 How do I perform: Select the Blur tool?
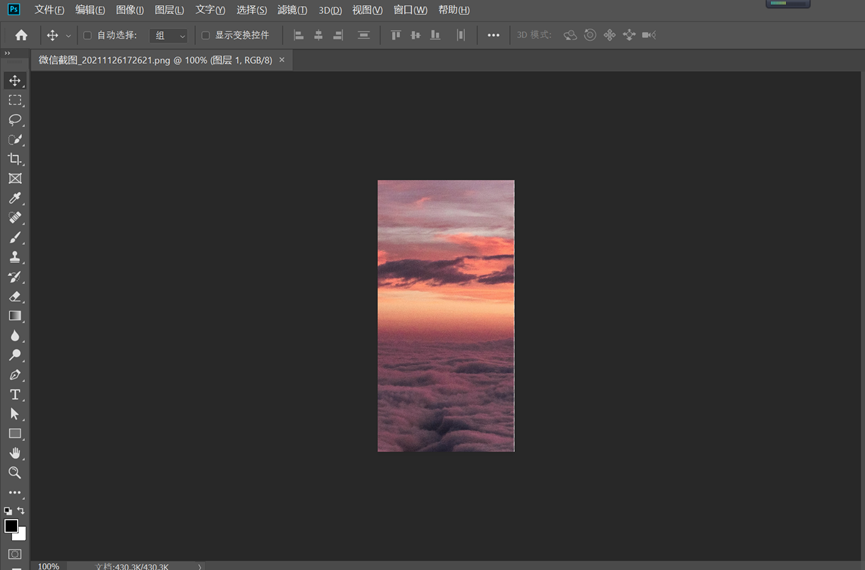[x=15, y=335]
